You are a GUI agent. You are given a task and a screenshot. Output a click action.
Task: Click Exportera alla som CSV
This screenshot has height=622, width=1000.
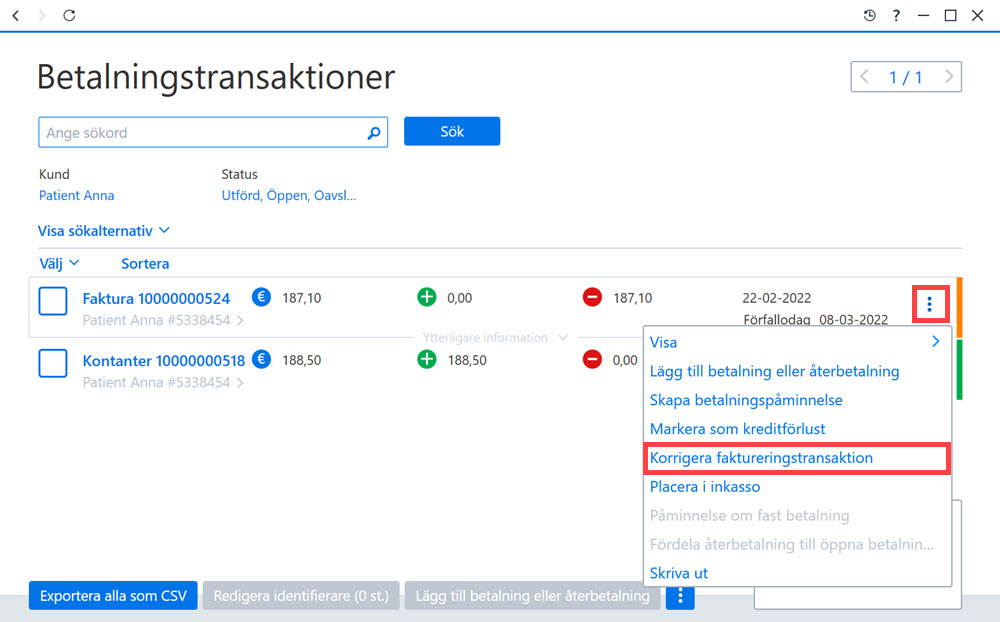coord(113,596)
